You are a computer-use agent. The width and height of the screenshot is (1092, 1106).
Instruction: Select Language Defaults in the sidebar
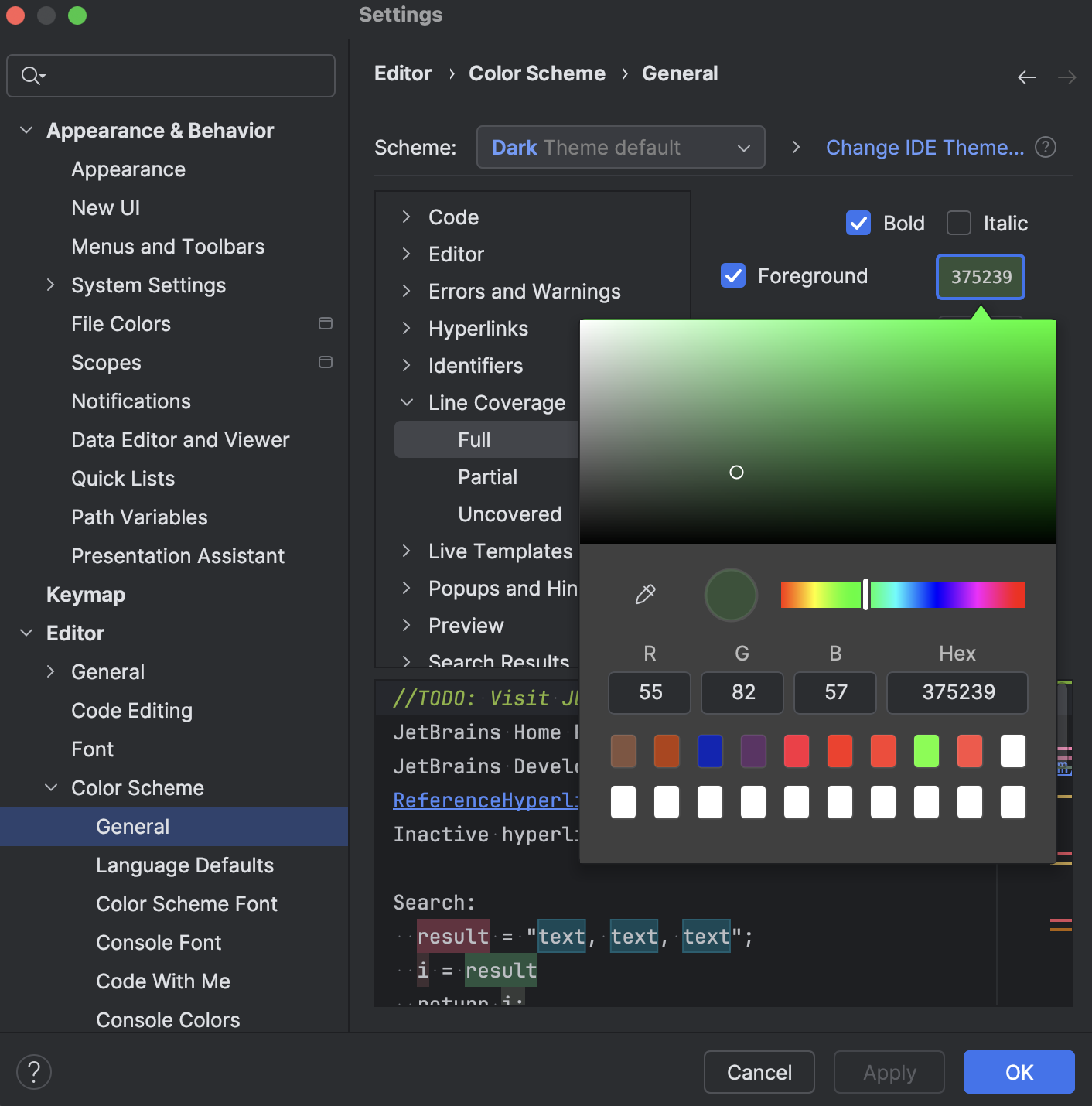coord(185,865)
